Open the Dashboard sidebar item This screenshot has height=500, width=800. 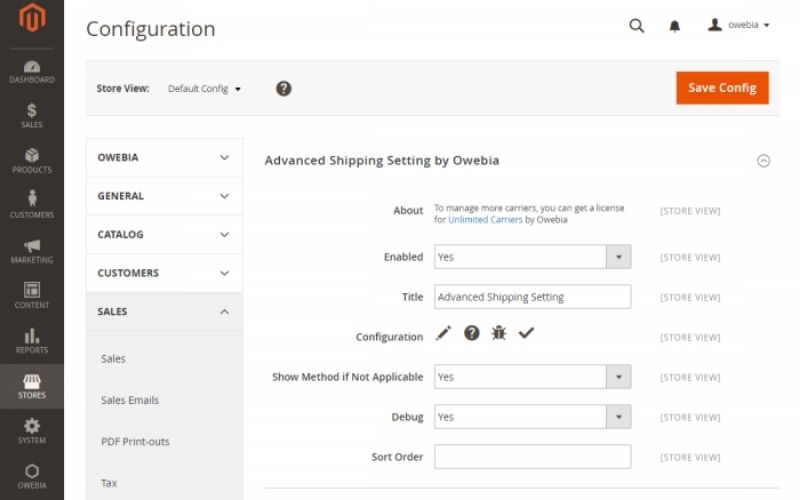pos(32,72)
